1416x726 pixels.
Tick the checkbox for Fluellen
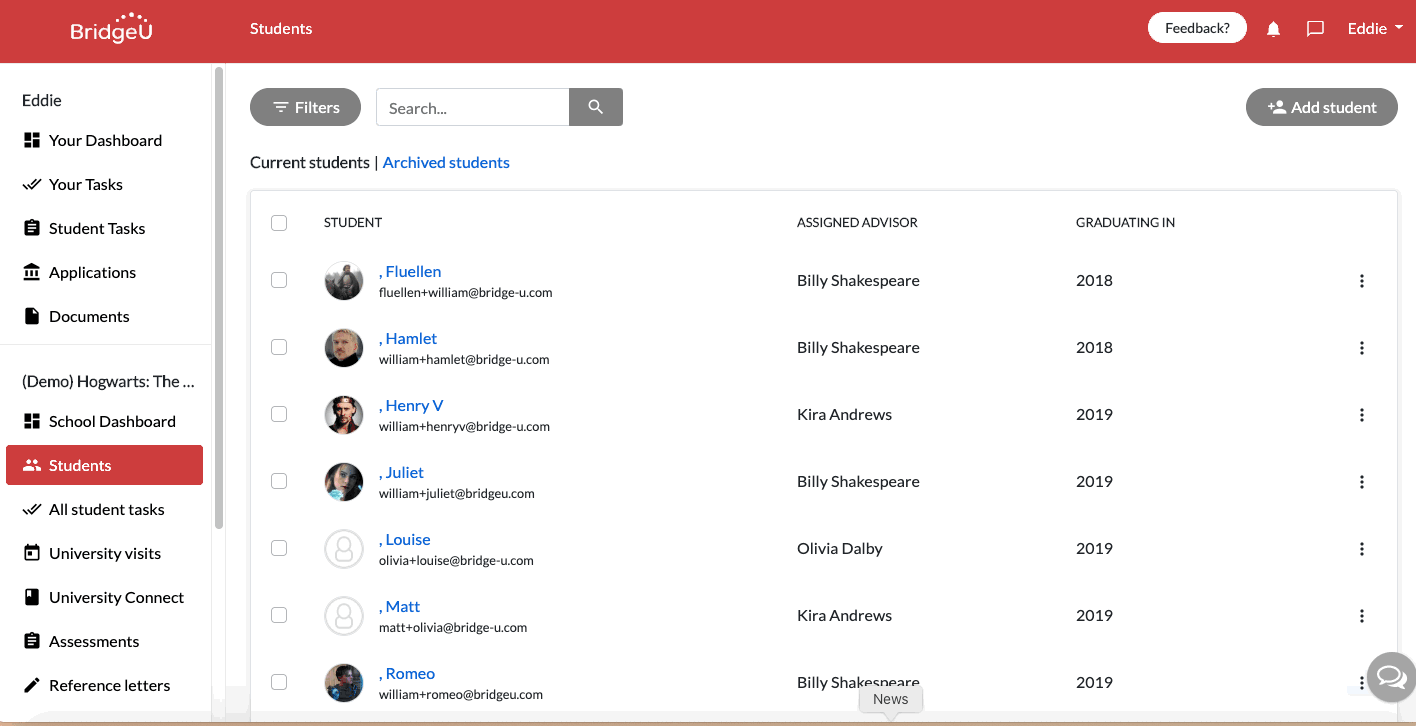(x=279, y=280)
